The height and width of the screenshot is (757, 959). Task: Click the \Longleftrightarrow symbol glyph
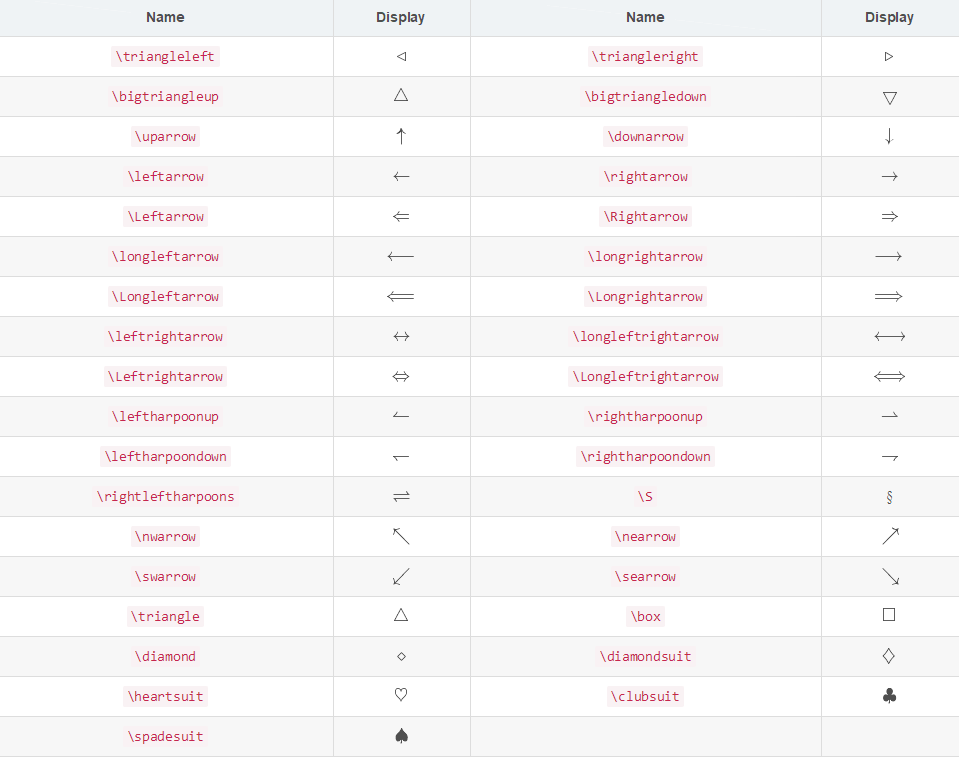click(x=890, y=377)
